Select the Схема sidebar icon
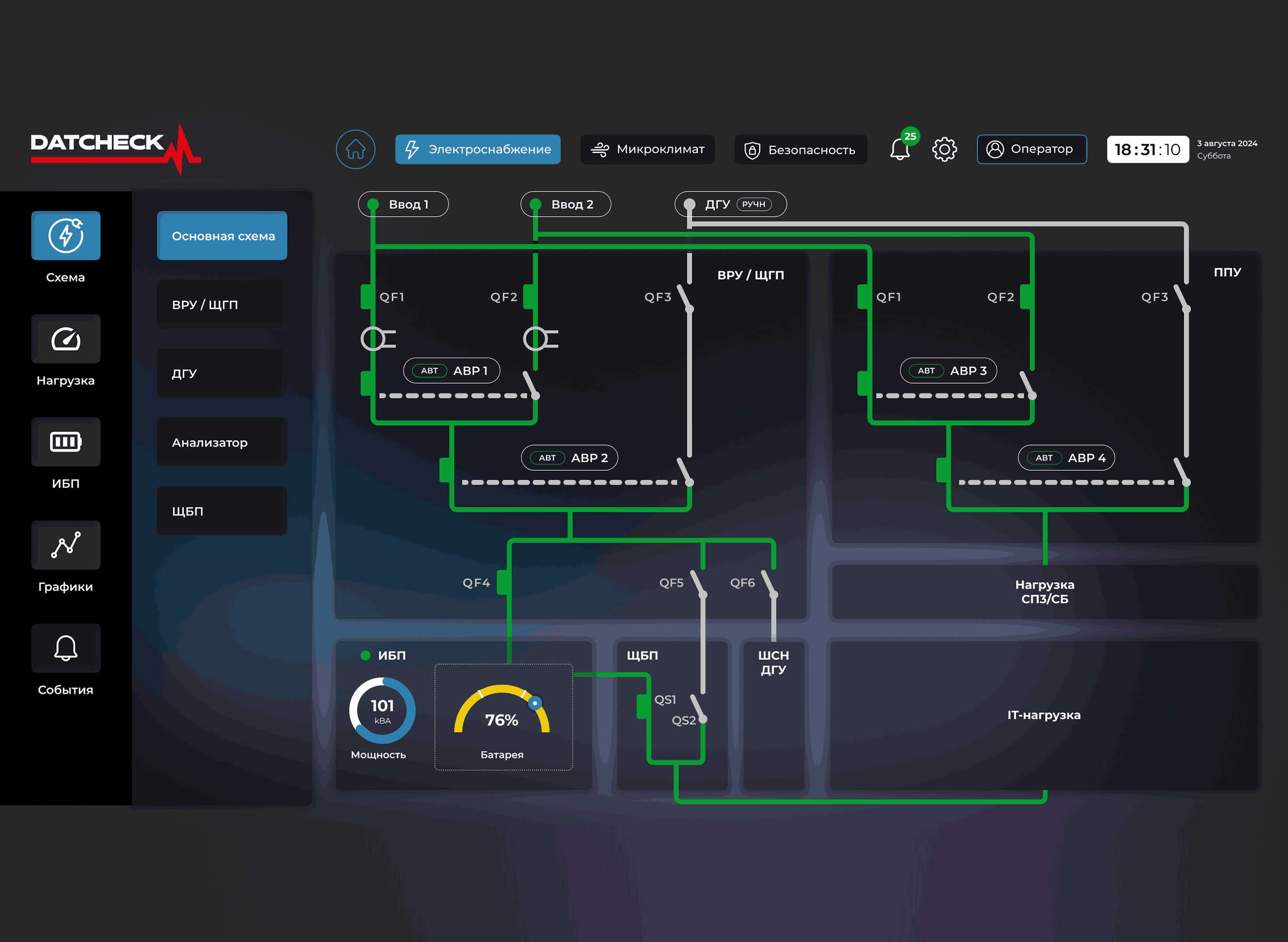Screen dimensions: 1288x942 65,235
